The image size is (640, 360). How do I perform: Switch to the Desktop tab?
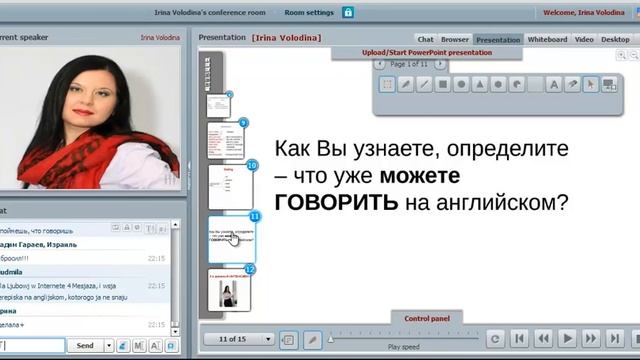click(x=615, y=40)
